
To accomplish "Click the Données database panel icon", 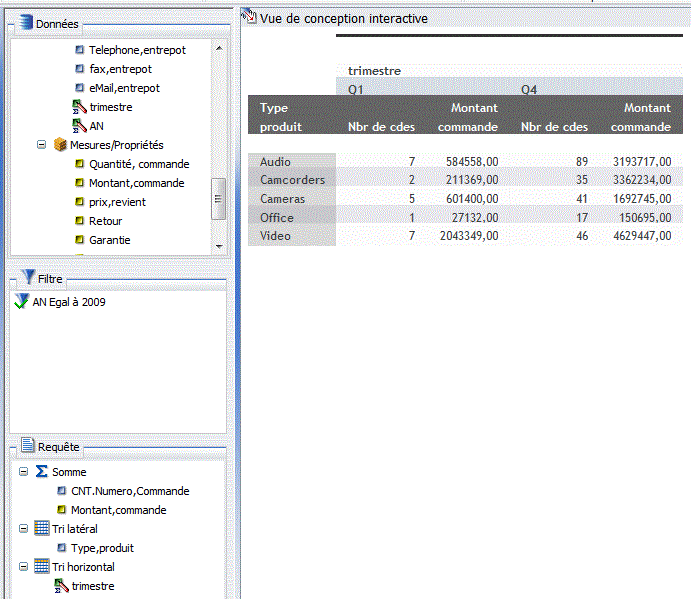I will pos(24,23).
